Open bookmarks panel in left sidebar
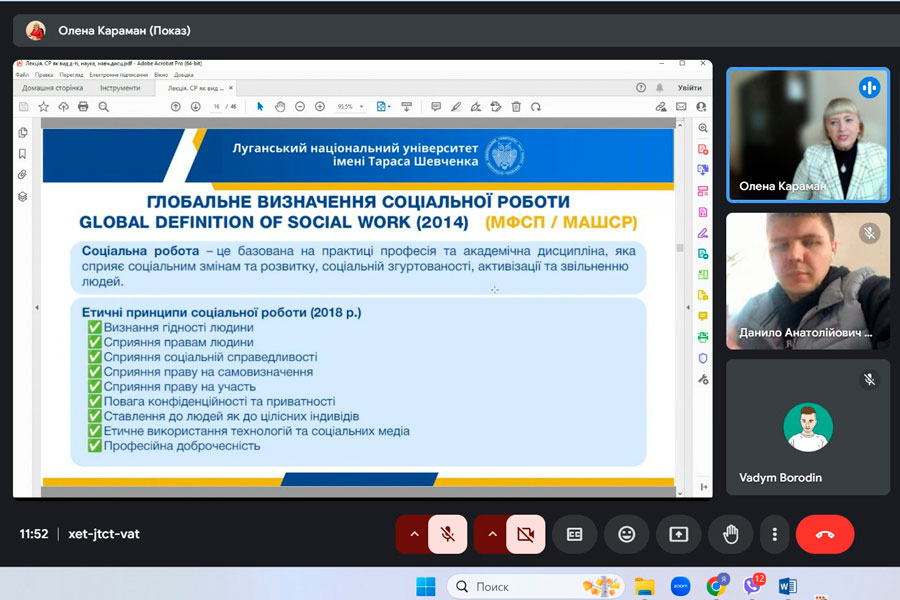The height and width of the screenshot is (600, 900). pyautogui.click(x=23, y=154)
